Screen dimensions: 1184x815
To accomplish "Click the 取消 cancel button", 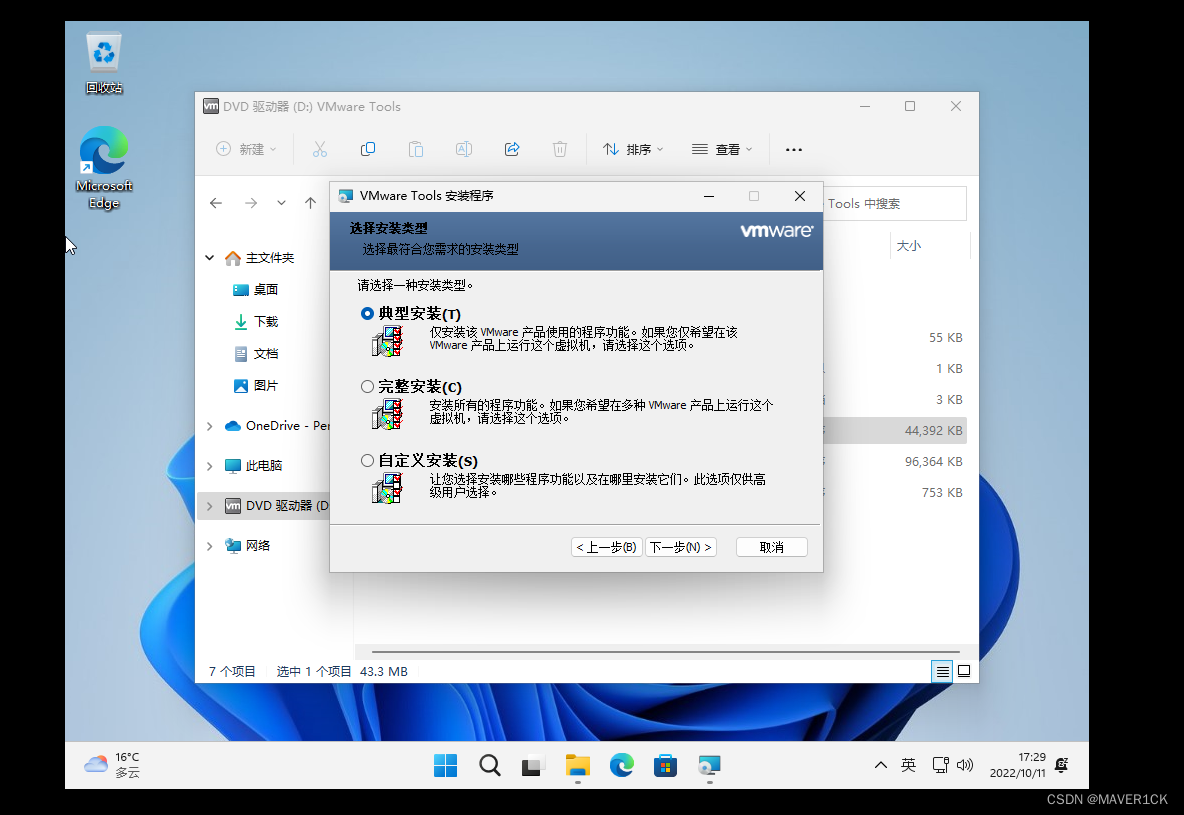I will (772, 547).
